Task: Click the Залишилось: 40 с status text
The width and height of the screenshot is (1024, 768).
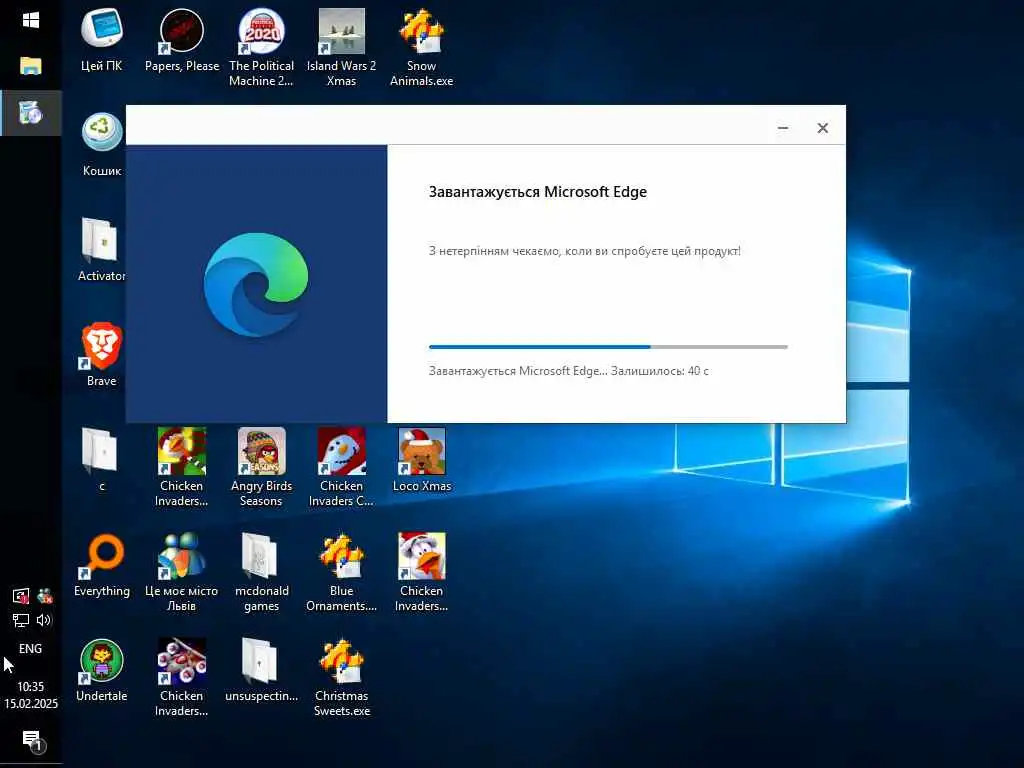Action: pyautogui.click(x=660, y=371)
